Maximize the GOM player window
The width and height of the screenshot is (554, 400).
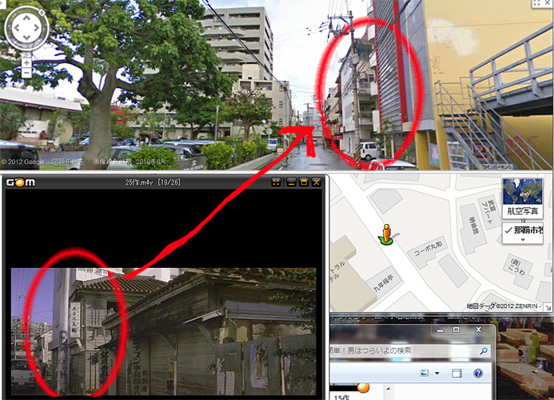click(x=303, y=182)
